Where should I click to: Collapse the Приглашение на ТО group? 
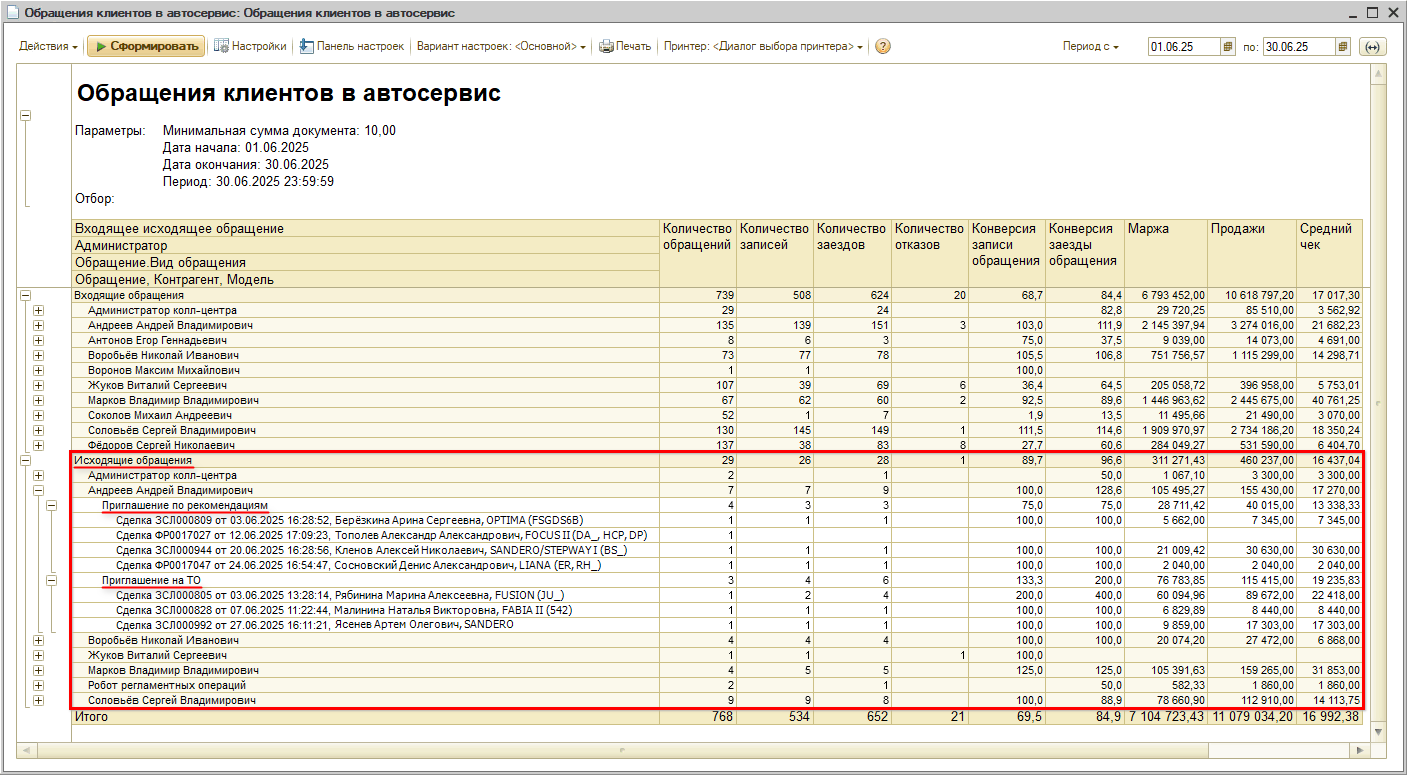[53, 580]
